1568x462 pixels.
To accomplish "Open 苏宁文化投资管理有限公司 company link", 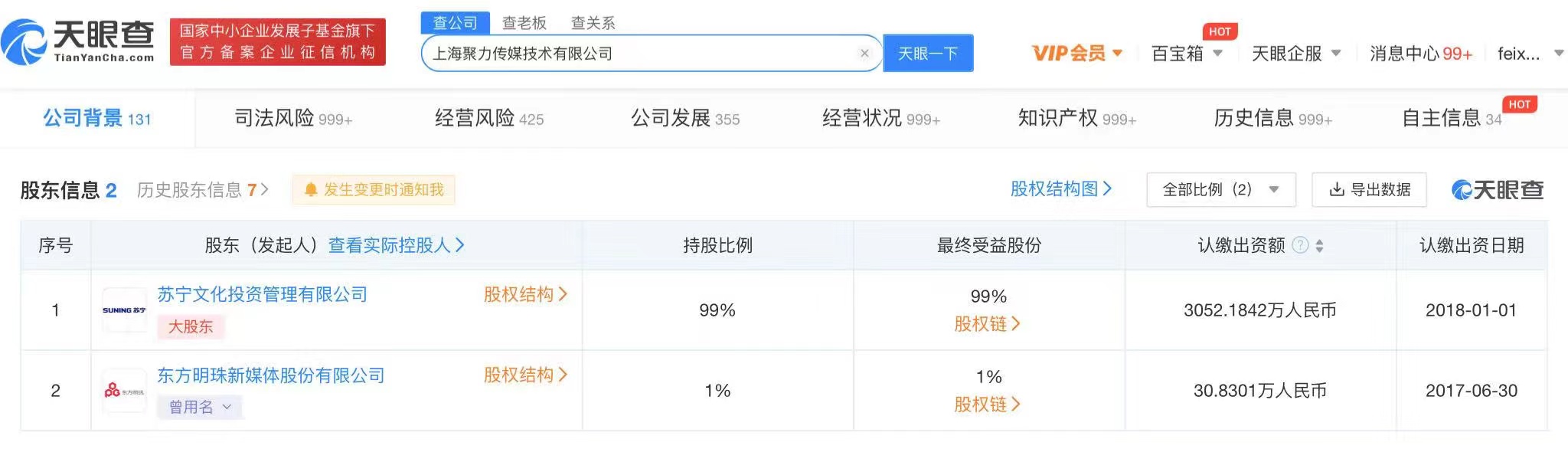I will (262, 294).
